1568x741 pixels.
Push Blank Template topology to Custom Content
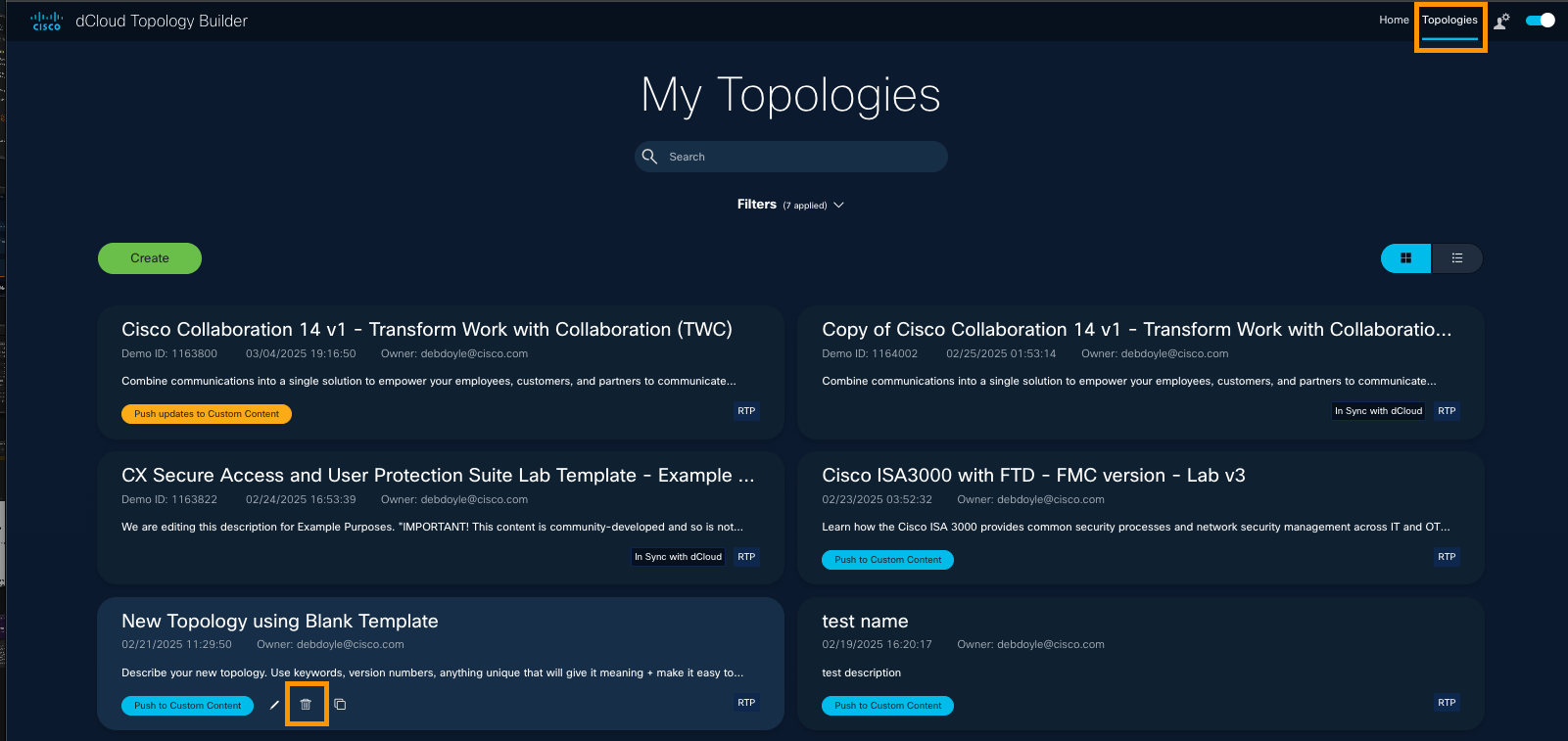(x=187, y=706)
